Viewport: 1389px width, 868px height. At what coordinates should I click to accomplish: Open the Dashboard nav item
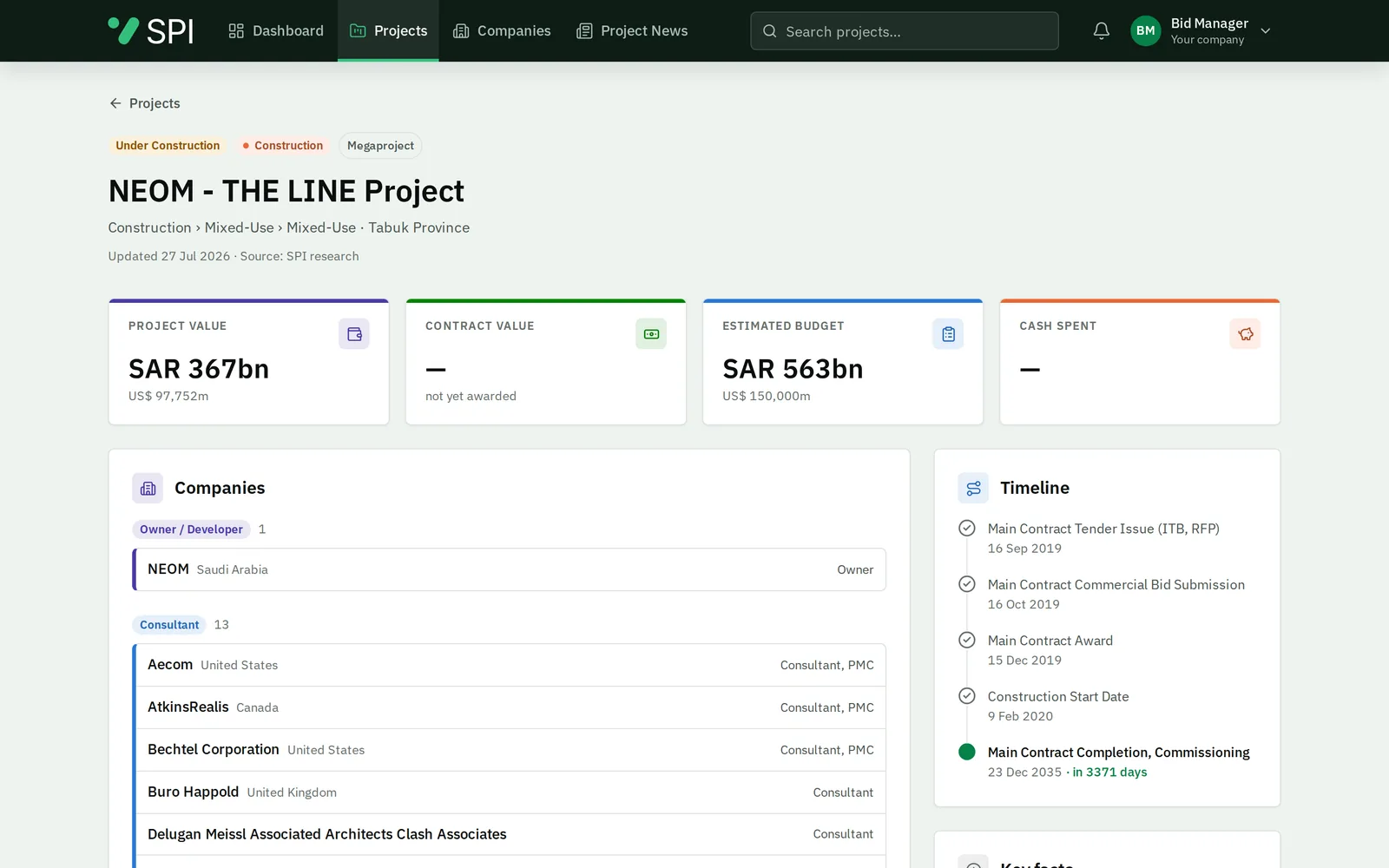tap(276, 30)
